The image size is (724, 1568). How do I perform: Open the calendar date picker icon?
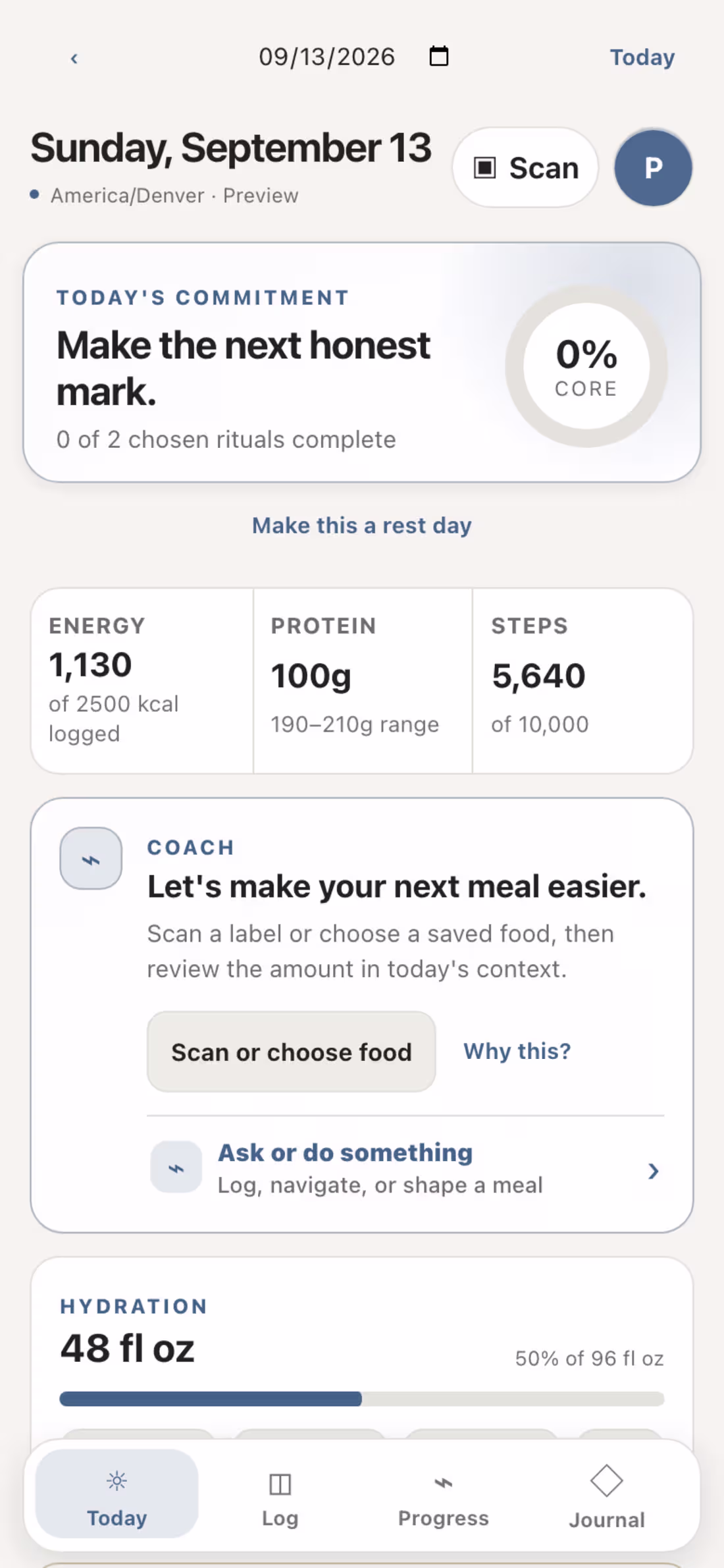point(439,56)
